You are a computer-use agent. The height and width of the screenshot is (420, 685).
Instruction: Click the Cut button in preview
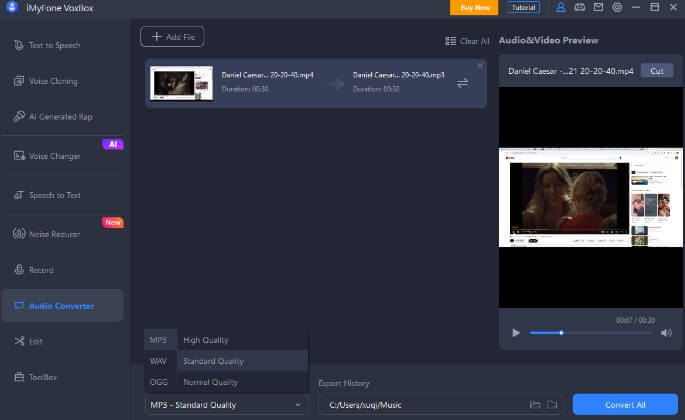click(657, 71)
